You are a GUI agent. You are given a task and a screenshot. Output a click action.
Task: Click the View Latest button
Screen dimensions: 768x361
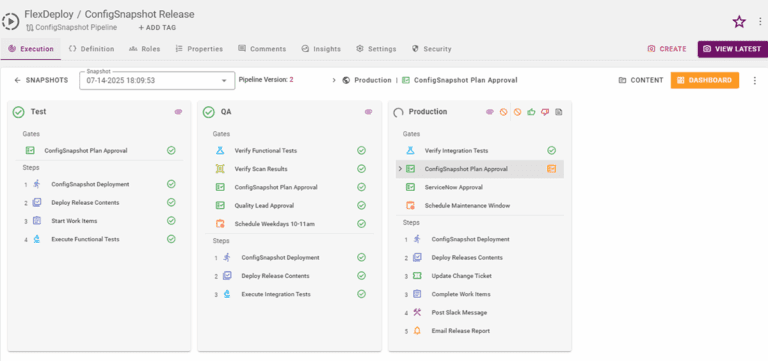[733, 49]
